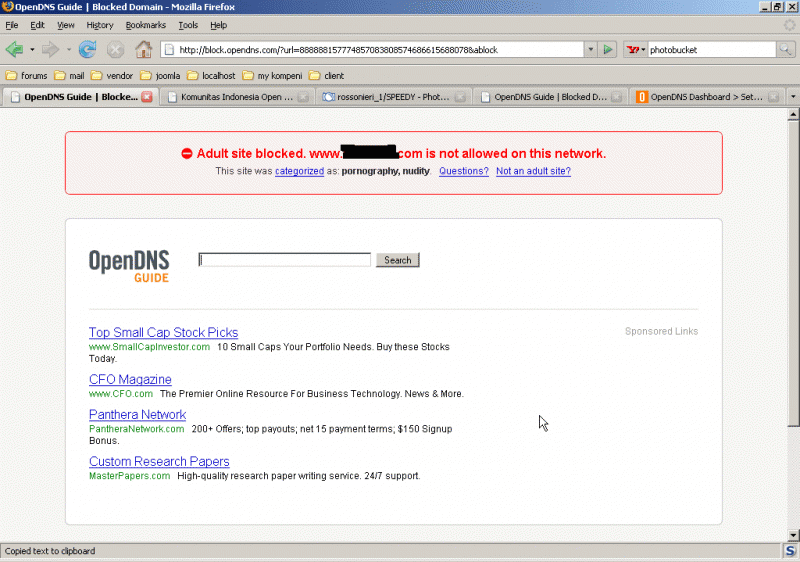Click the OpenDNS Guide logo
The width and height of the screenshot is (800, 562).
click(129, 265)
